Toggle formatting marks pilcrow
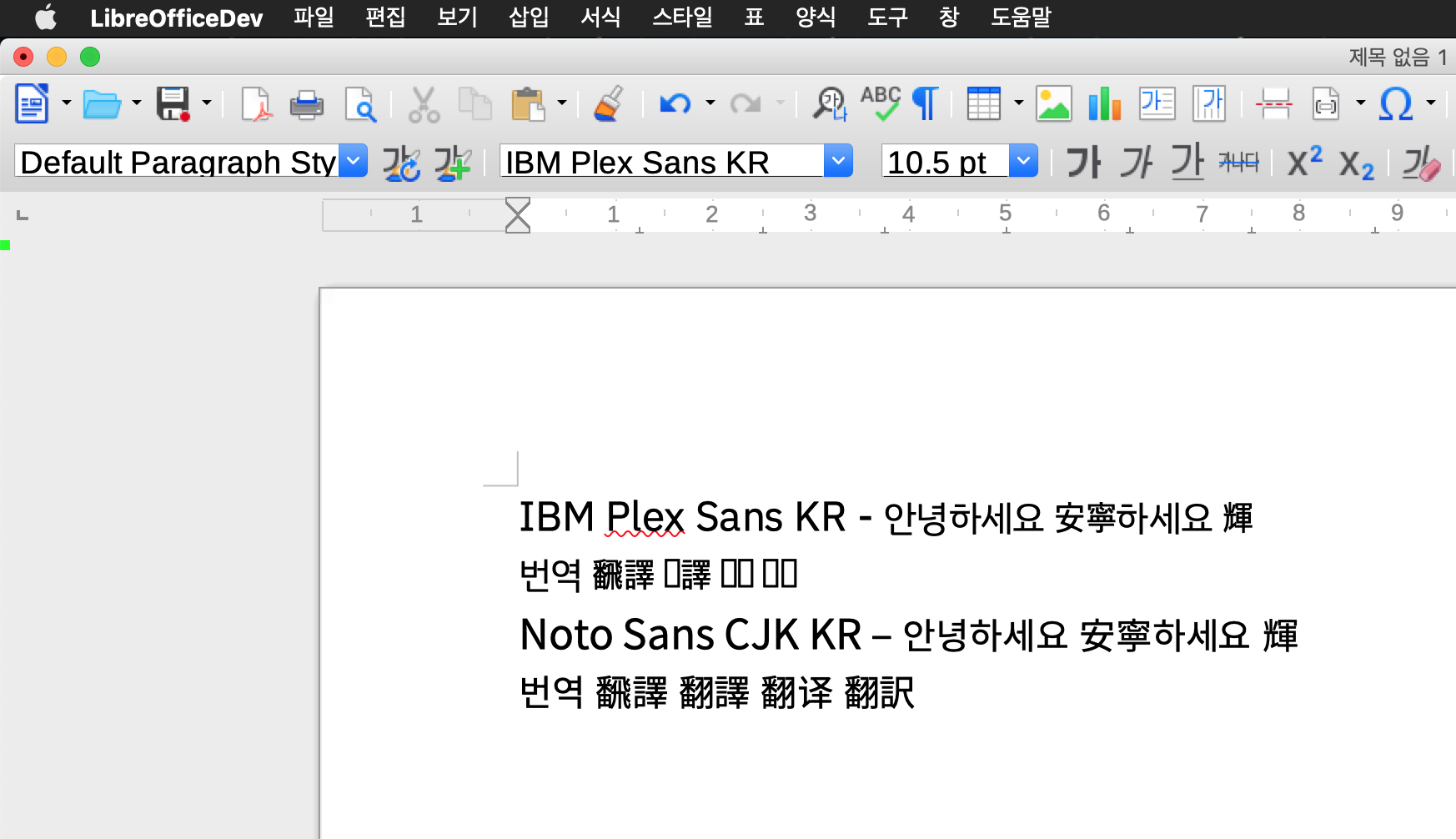The width and height of the screenshot is (1456, 839). [x=926, y=103]
